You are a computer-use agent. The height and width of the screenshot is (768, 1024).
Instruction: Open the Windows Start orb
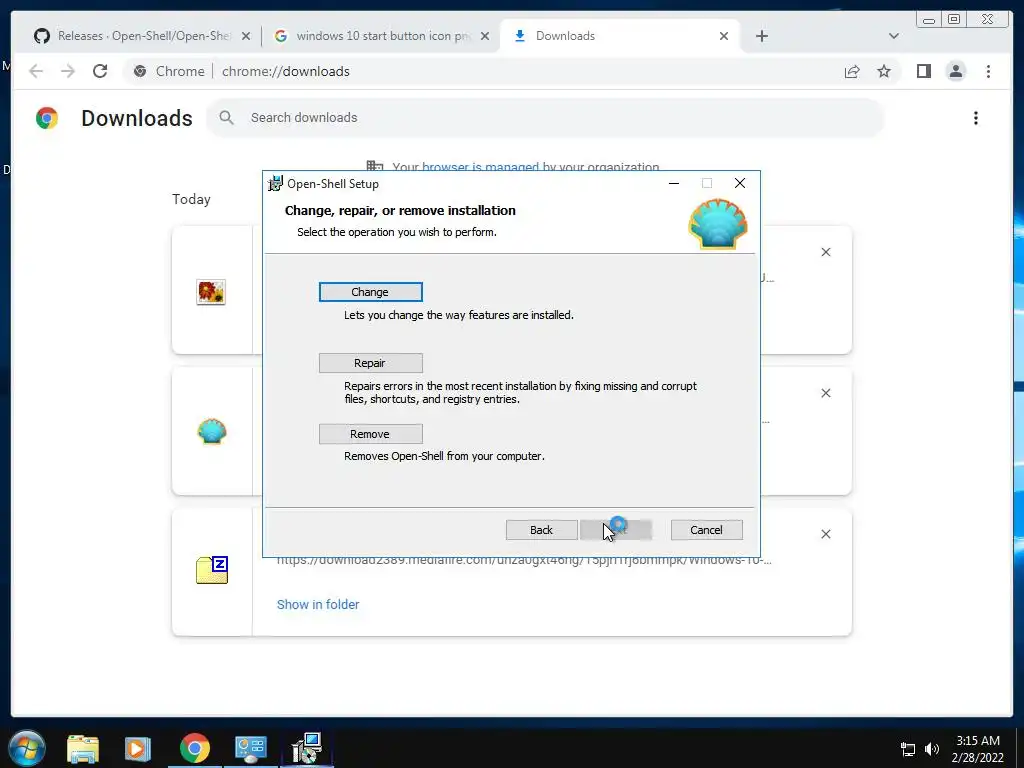[x=27, y=748]
